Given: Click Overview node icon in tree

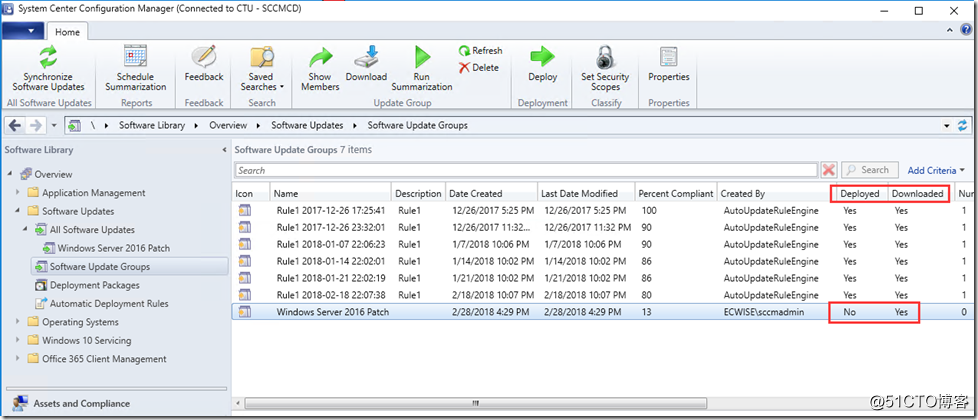Looking at the screenshot, I should point(26,175).
